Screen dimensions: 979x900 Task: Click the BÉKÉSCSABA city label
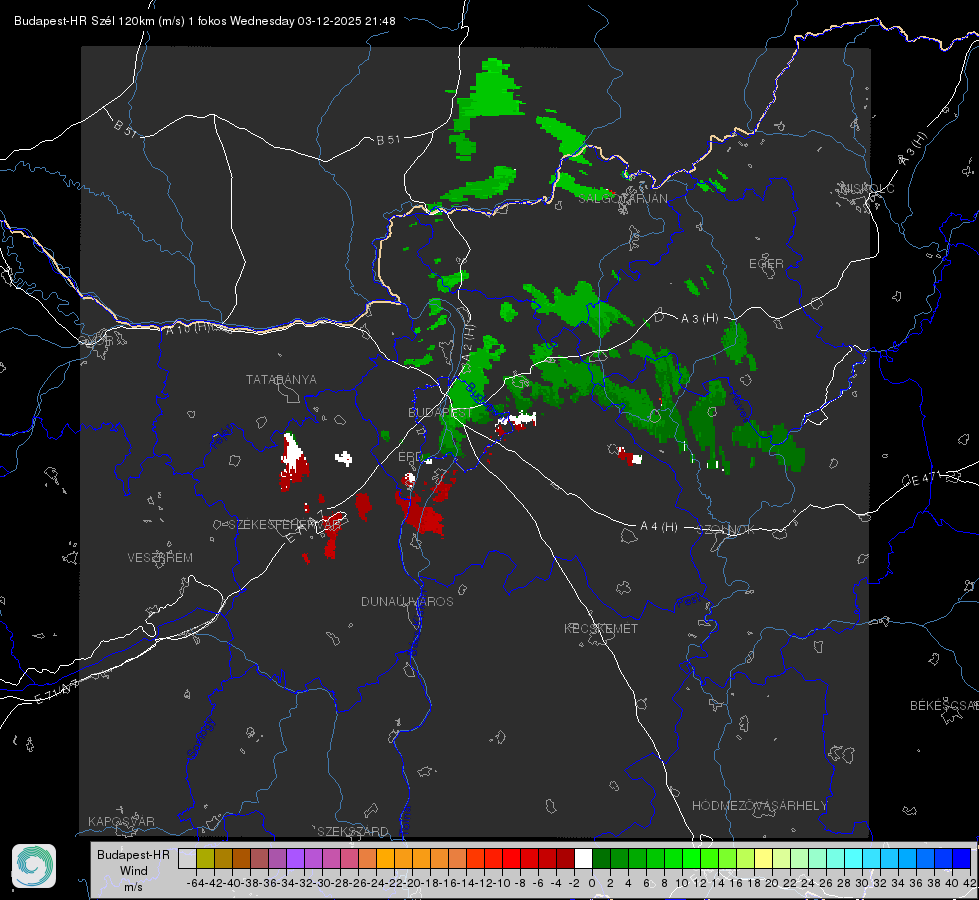pos(944,706)
